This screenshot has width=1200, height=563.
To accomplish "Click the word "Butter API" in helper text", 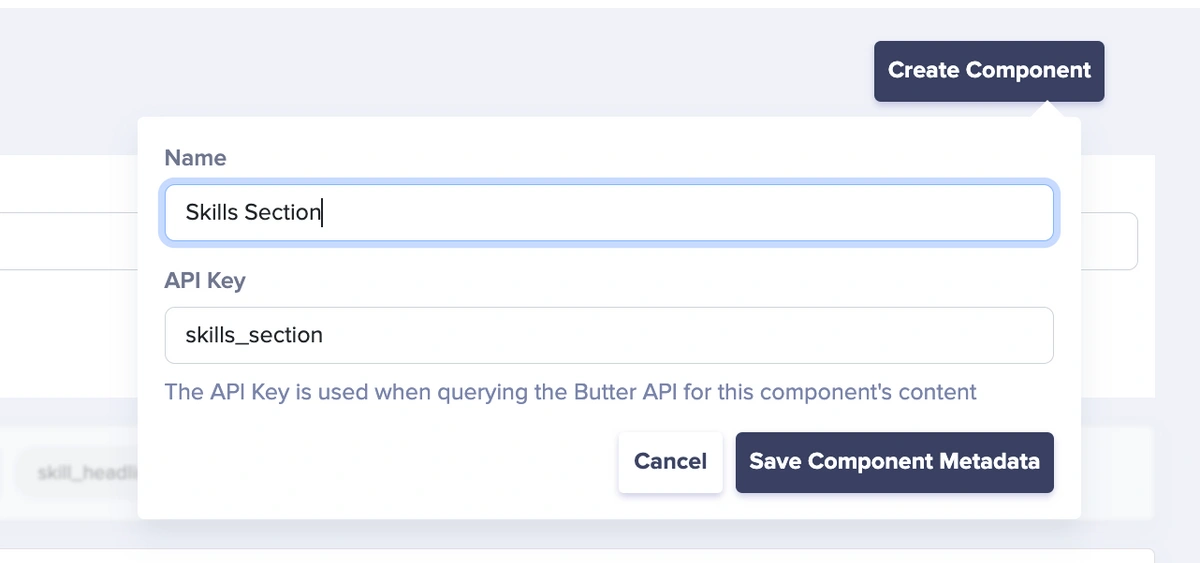I will [626, 392].
